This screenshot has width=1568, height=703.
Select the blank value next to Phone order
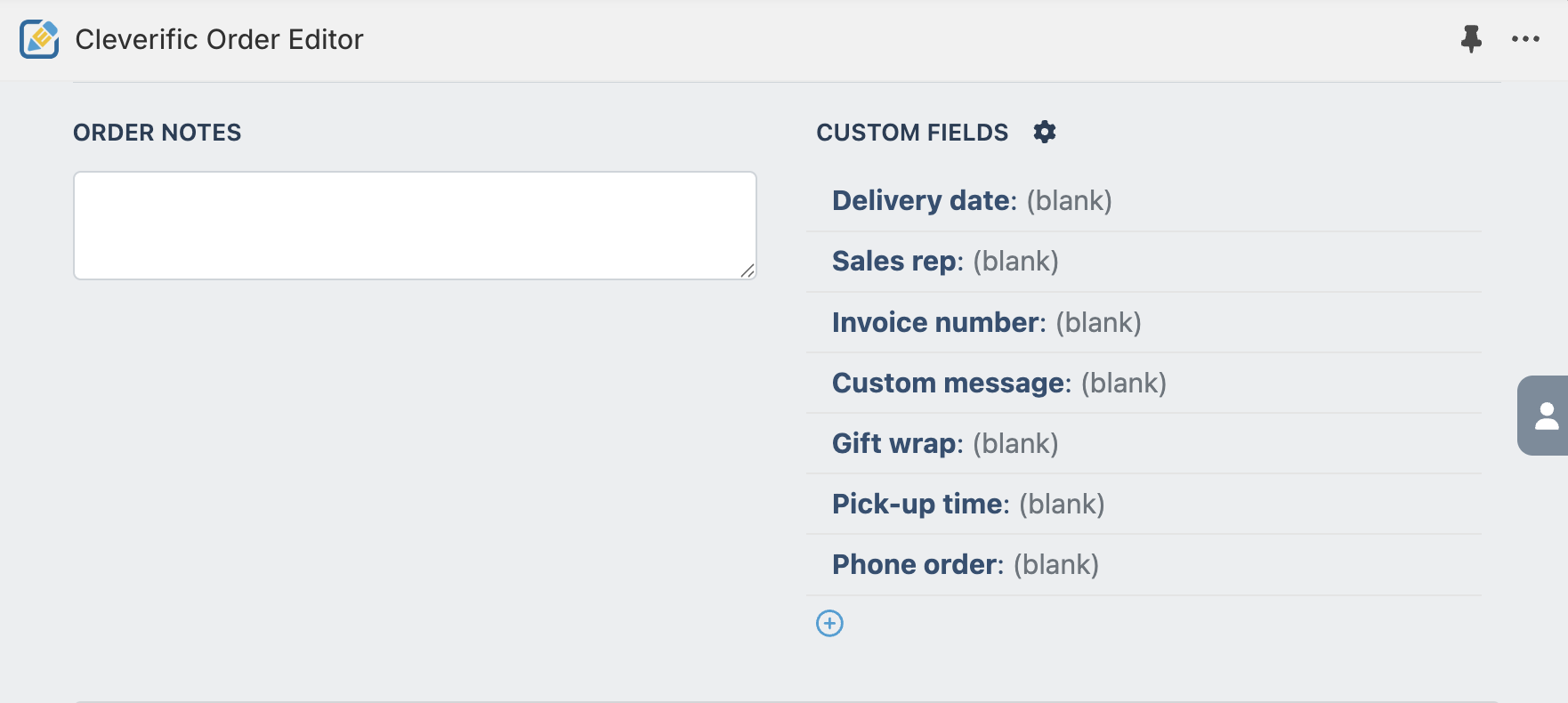pyautogui.click(x=1056, y=564)
